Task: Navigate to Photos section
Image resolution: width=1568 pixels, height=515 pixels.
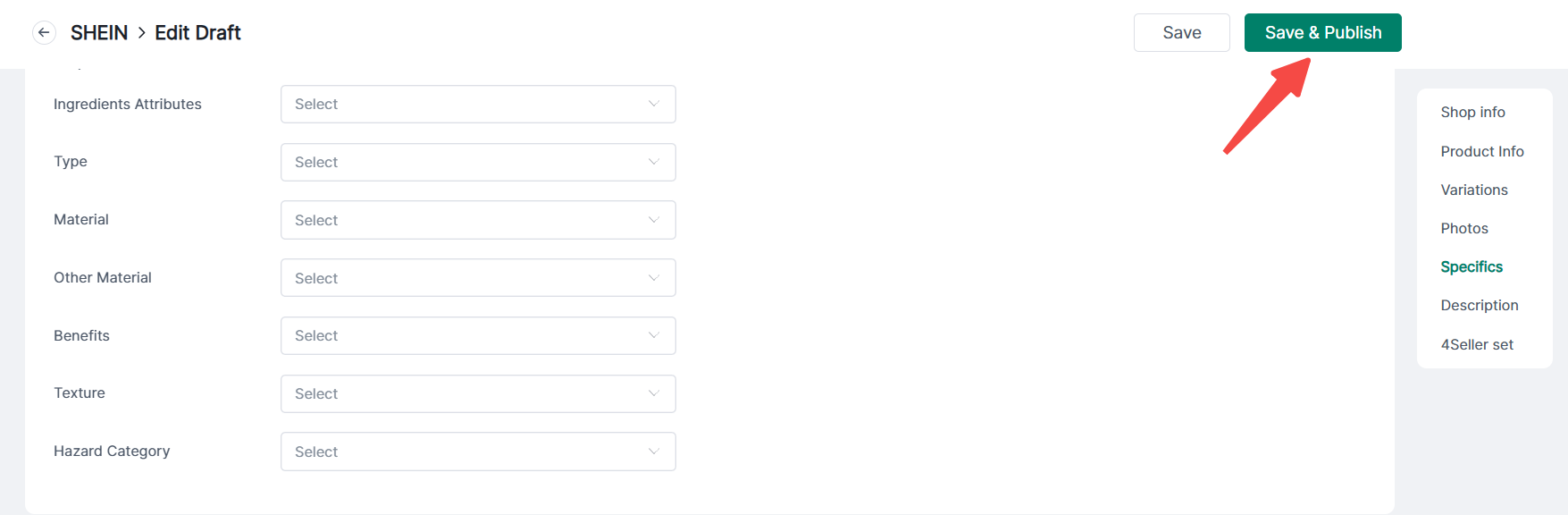Action: [1463, 229]
